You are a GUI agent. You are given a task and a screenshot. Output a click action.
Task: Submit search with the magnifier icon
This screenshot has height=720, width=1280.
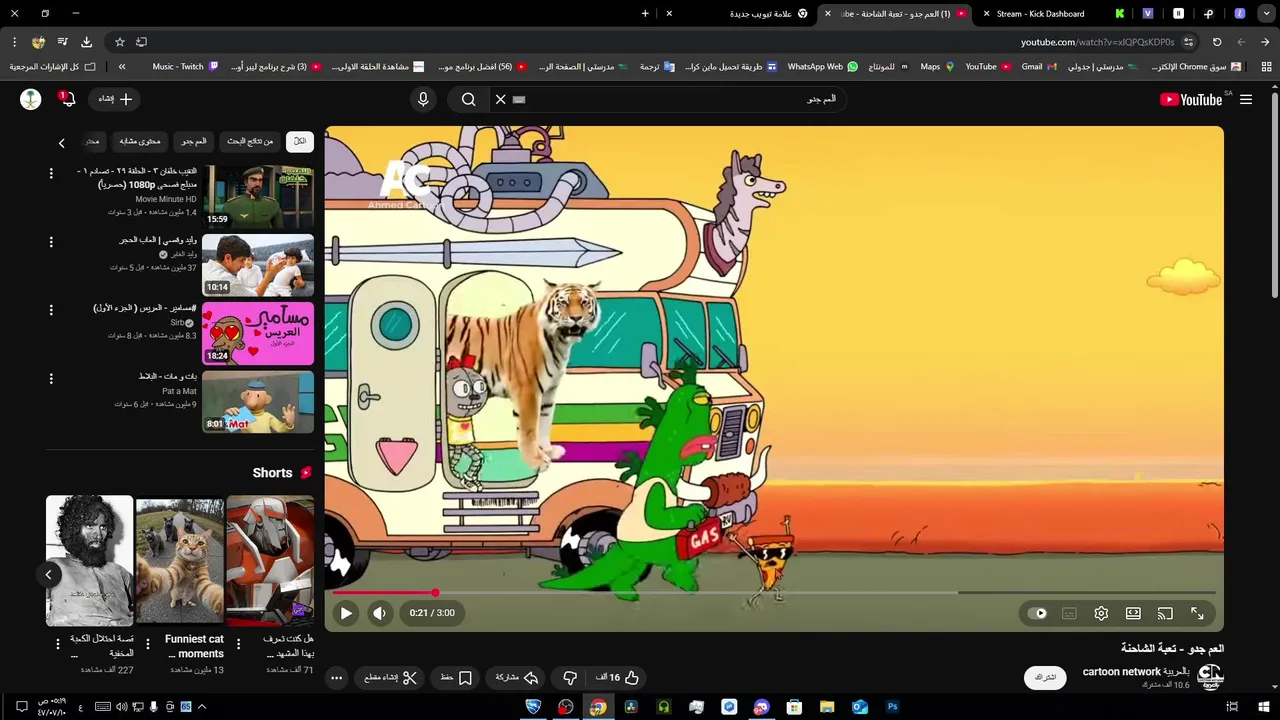tap(469, 99)
